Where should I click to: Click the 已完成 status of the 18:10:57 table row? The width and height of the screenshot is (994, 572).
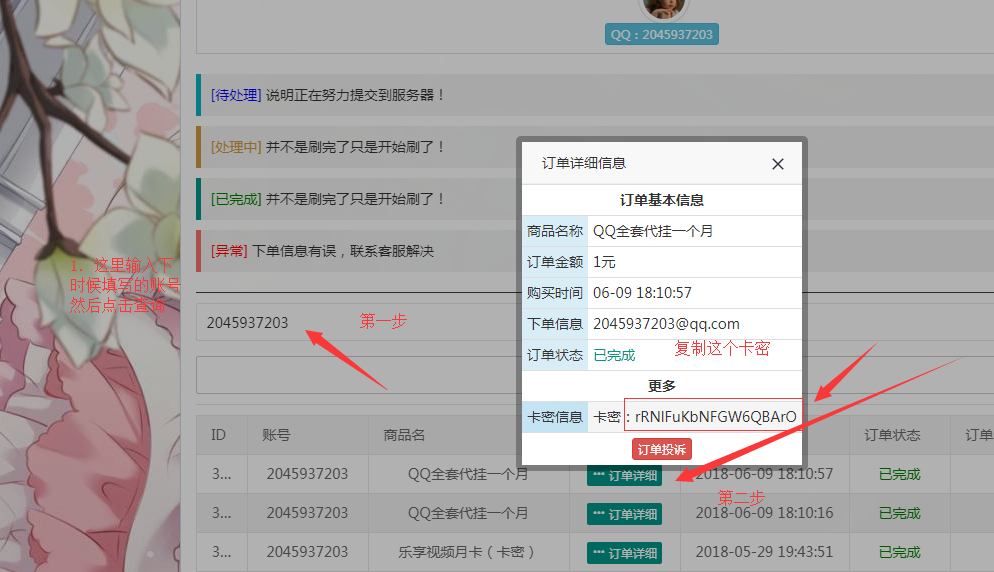[x=900, y=474]
